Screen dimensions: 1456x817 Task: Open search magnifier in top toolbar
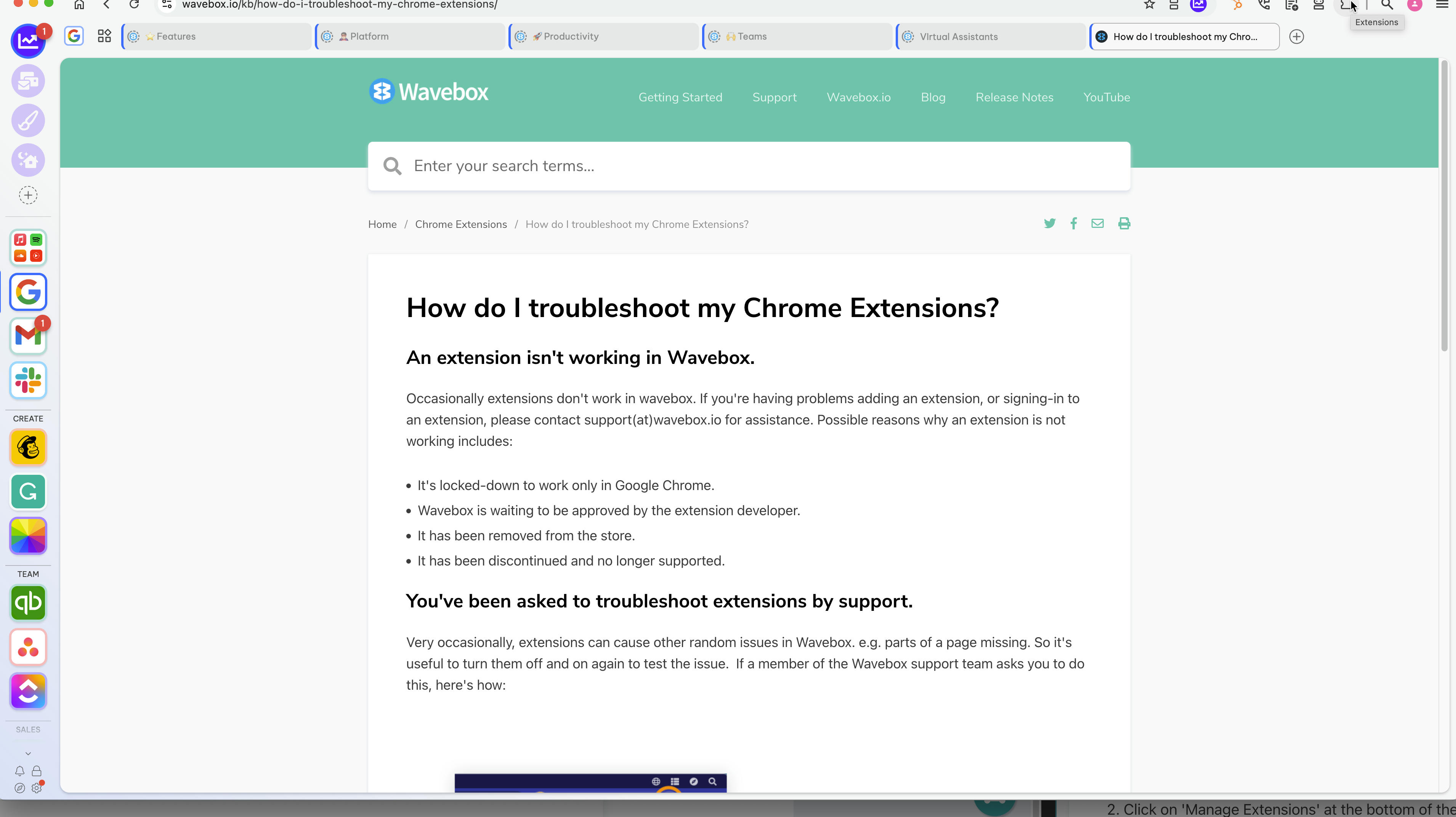(x=1387, y=5)
